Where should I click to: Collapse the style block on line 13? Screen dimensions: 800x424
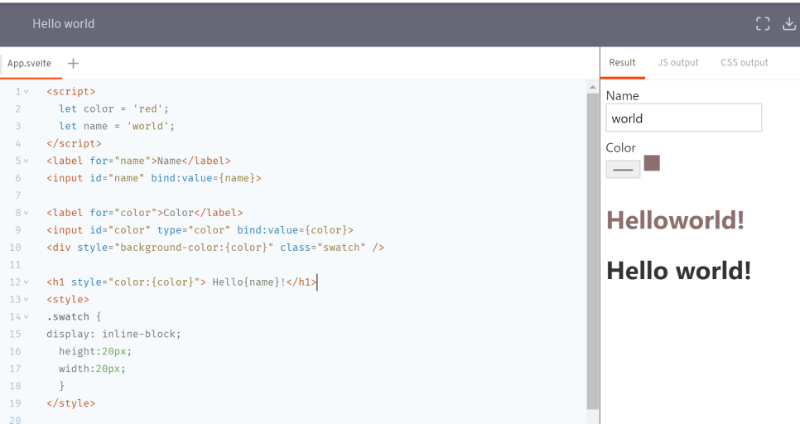pos(26,300)
